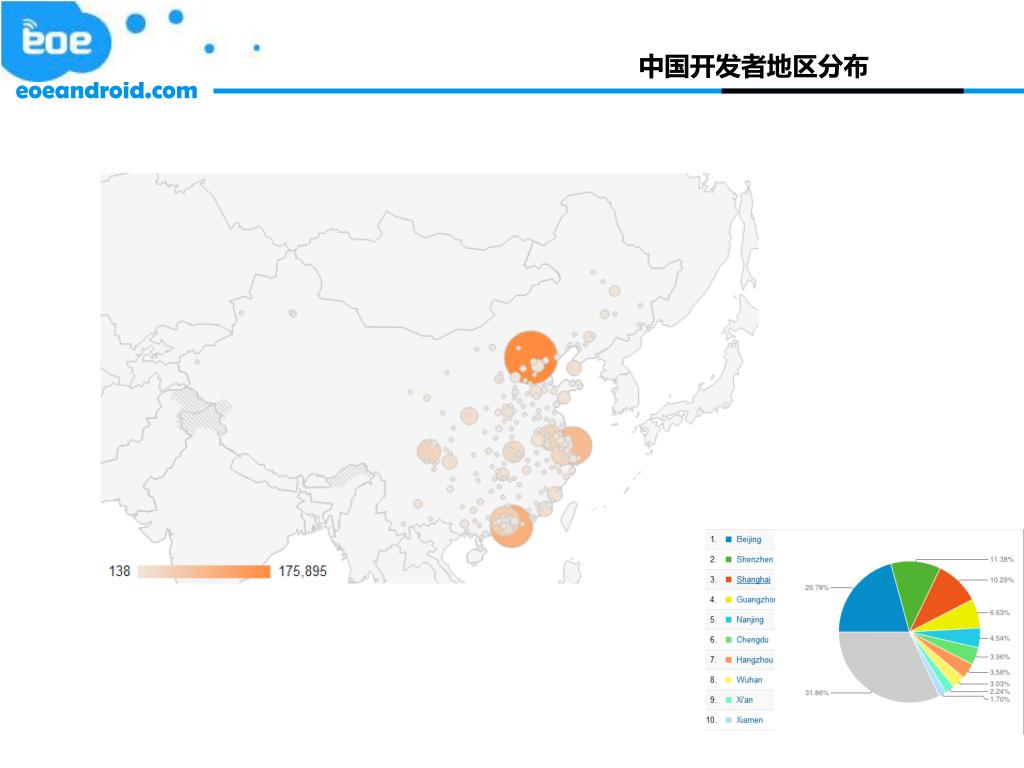Select the 11.38% pie label
This screenshot has height=768, width=1024.
click(1002, 560)
